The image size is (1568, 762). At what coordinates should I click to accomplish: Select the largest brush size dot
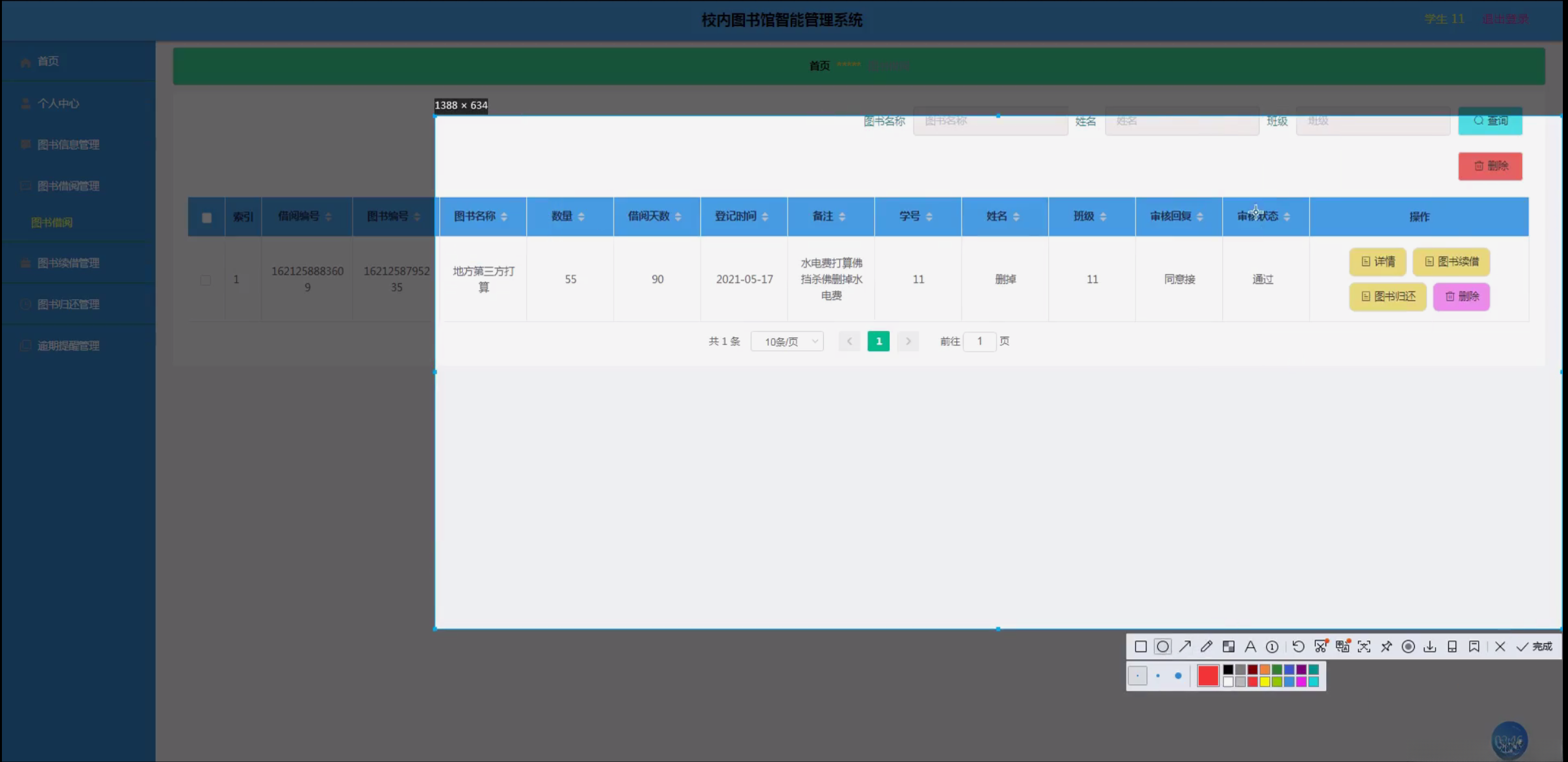pyautogui.click(x=1178, y=676)
